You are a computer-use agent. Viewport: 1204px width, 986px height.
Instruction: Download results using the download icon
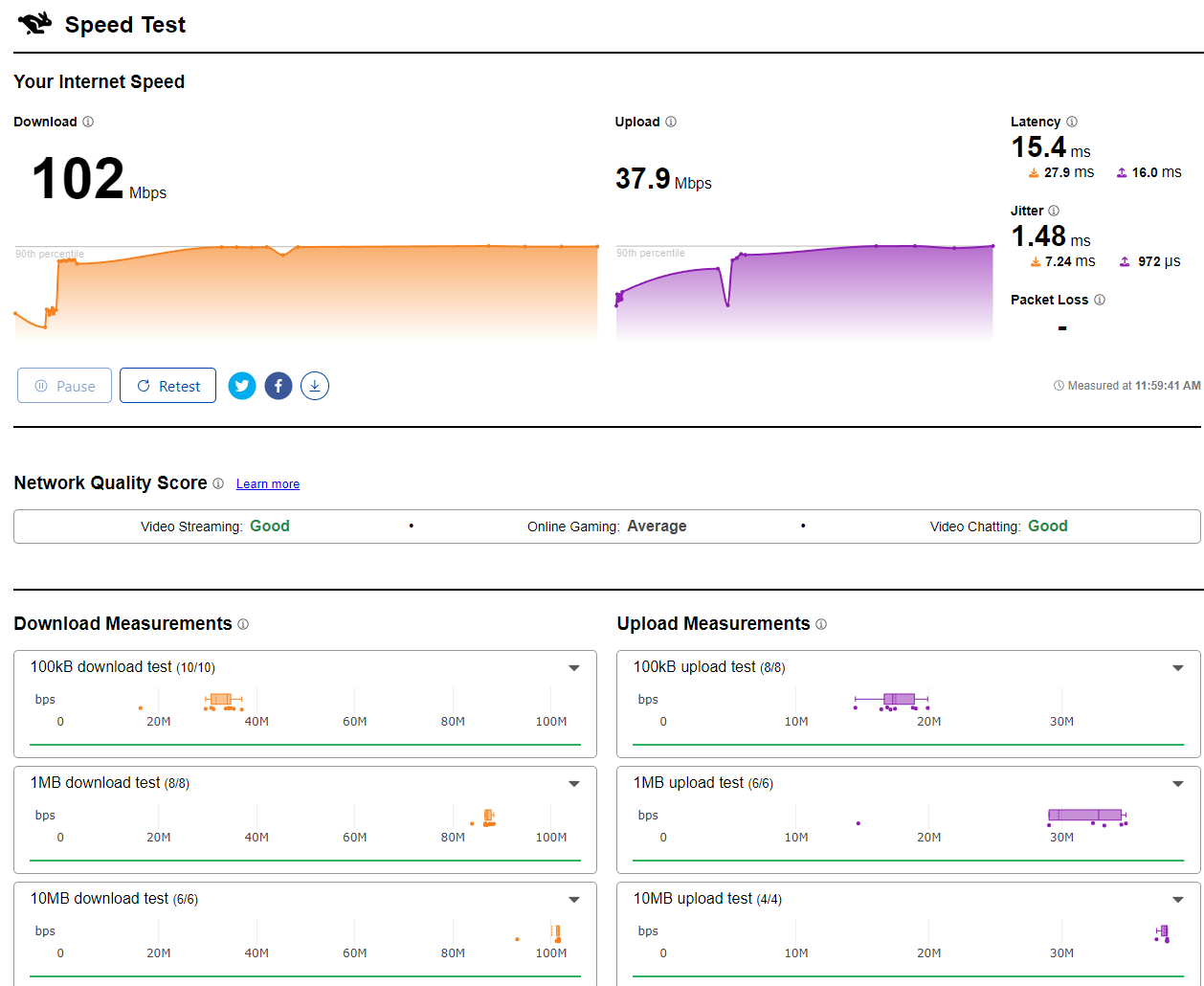click(315, 386)
